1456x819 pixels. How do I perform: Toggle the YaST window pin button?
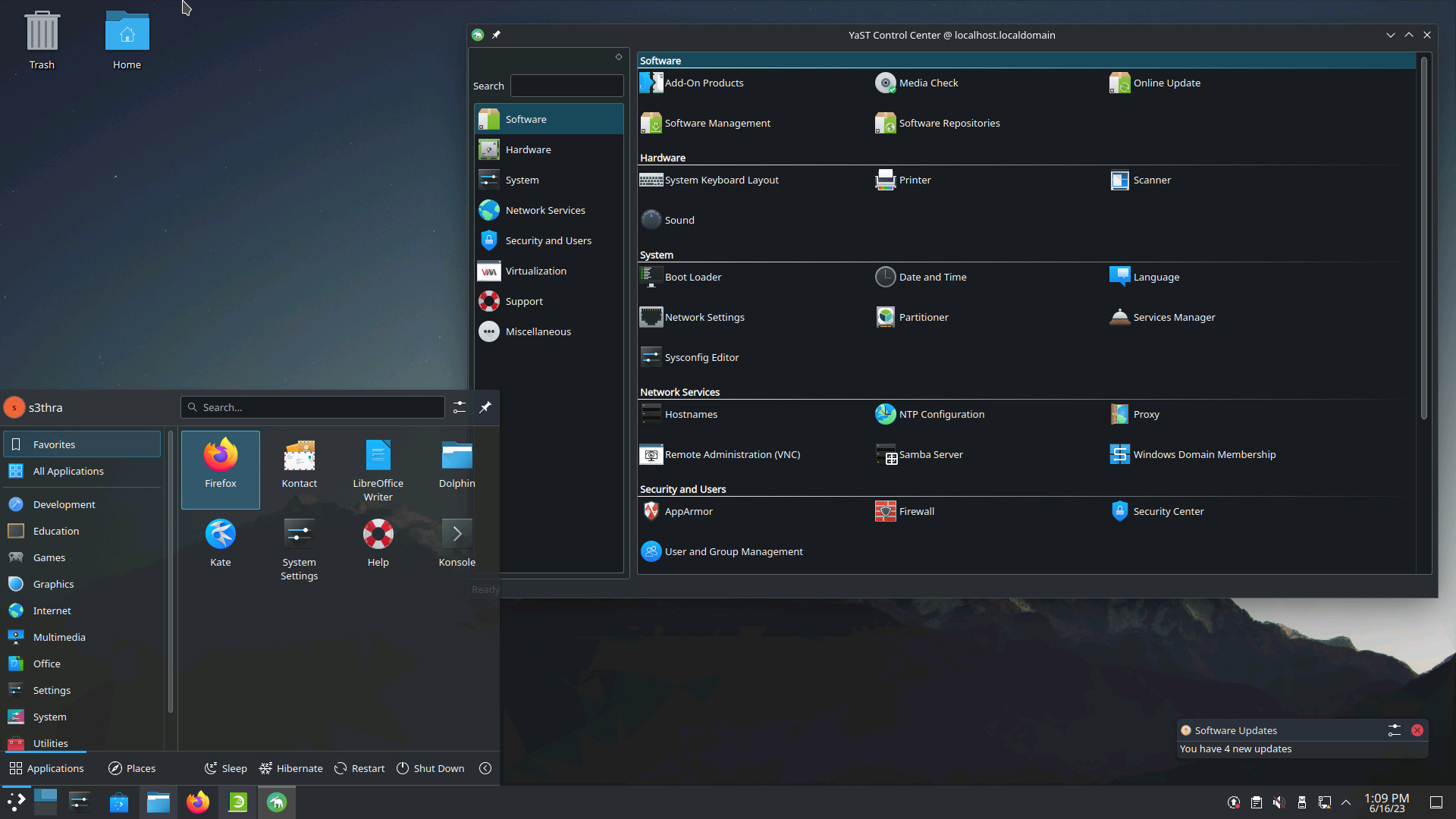pyautogui.click(x=496, y=35)
